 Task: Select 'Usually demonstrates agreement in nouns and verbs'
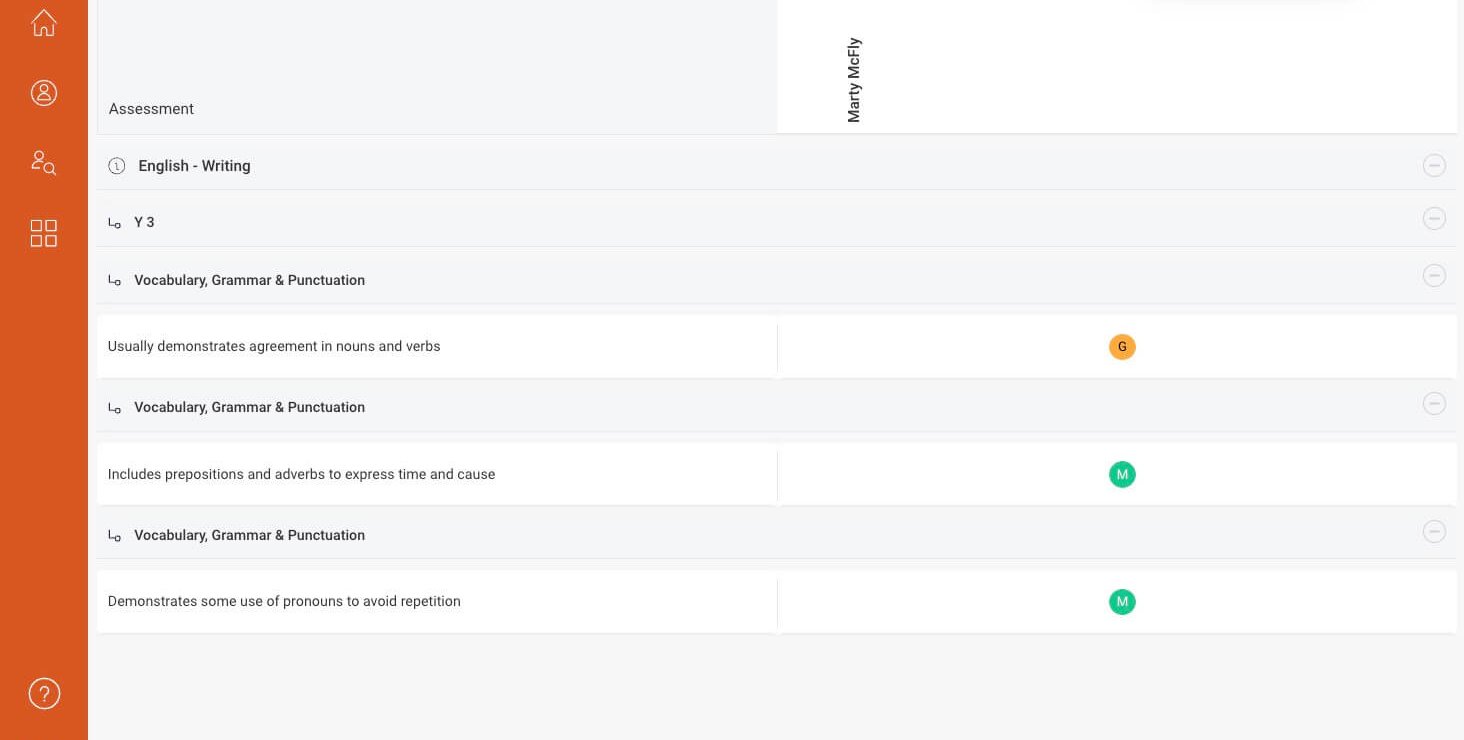click(x=274, y=346)
